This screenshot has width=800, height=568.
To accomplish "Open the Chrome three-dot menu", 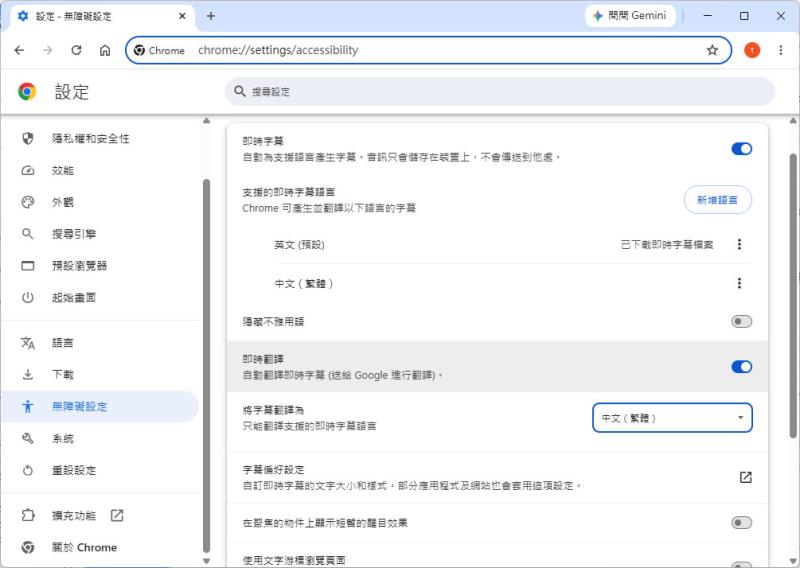I will [781, 50].
